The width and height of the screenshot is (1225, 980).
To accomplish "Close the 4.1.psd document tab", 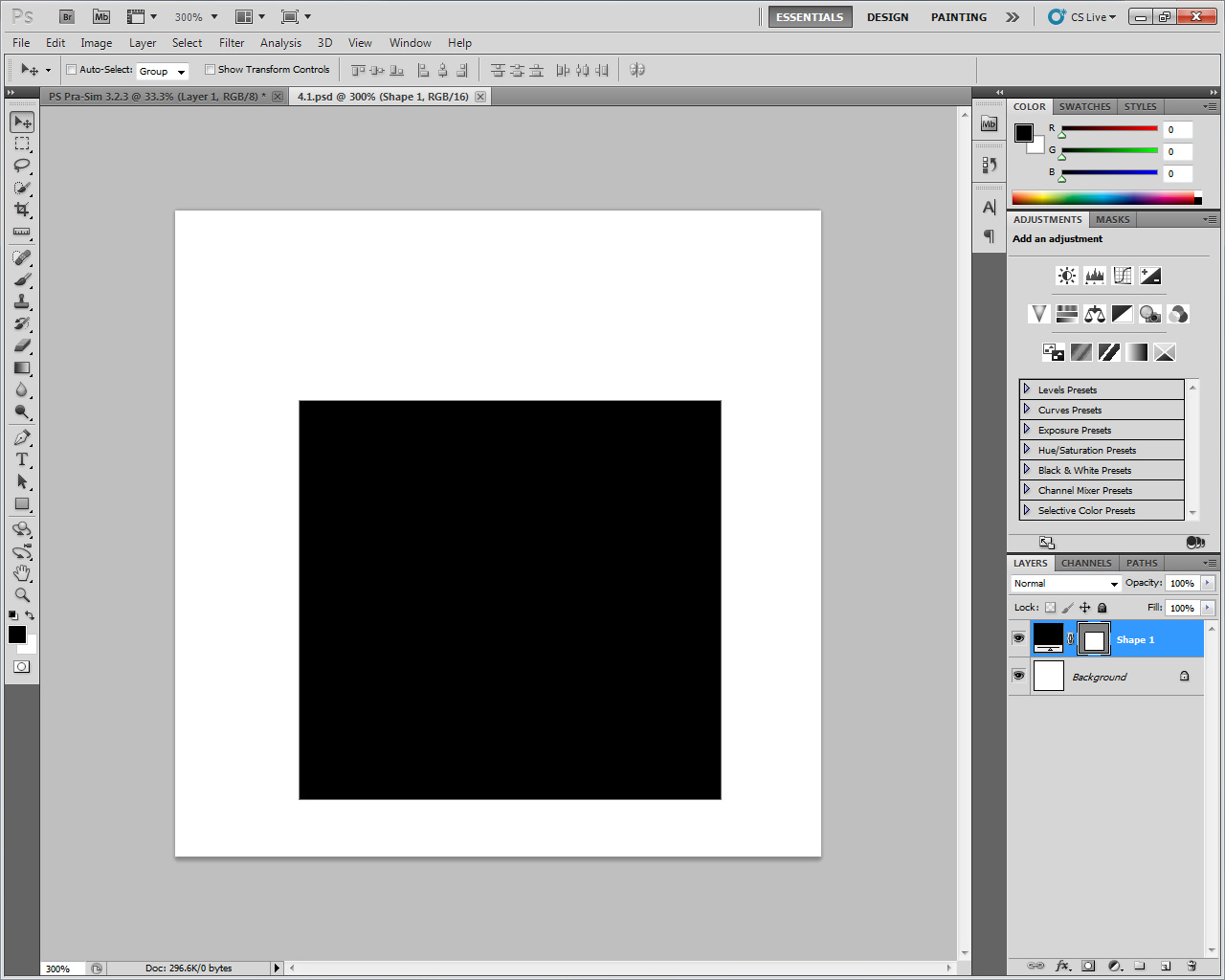I will pyautogui.click(x=480, y=97).
